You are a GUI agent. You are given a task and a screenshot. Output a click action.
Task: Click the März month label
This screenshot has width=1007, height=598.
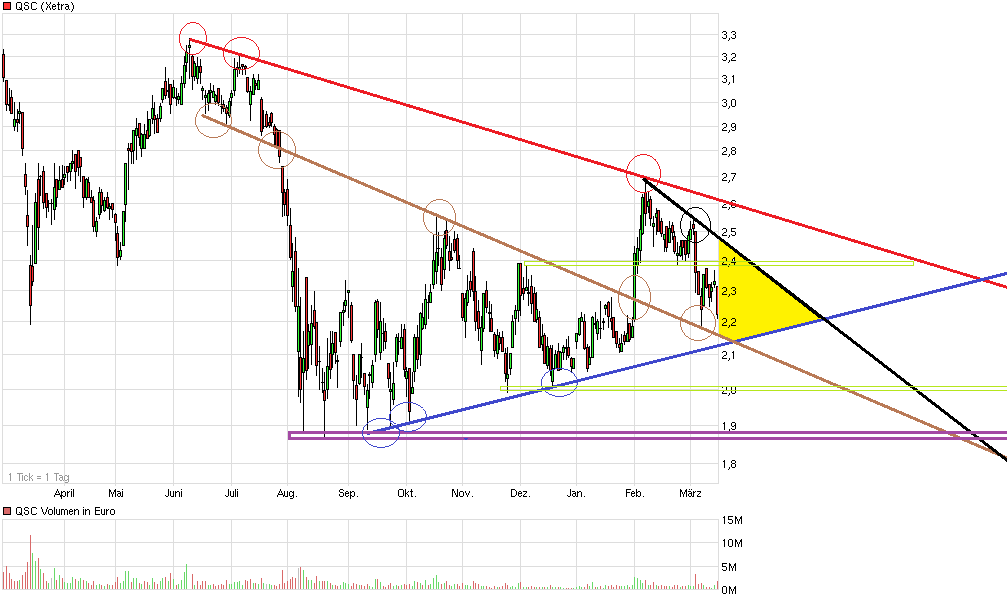point(690,493)
